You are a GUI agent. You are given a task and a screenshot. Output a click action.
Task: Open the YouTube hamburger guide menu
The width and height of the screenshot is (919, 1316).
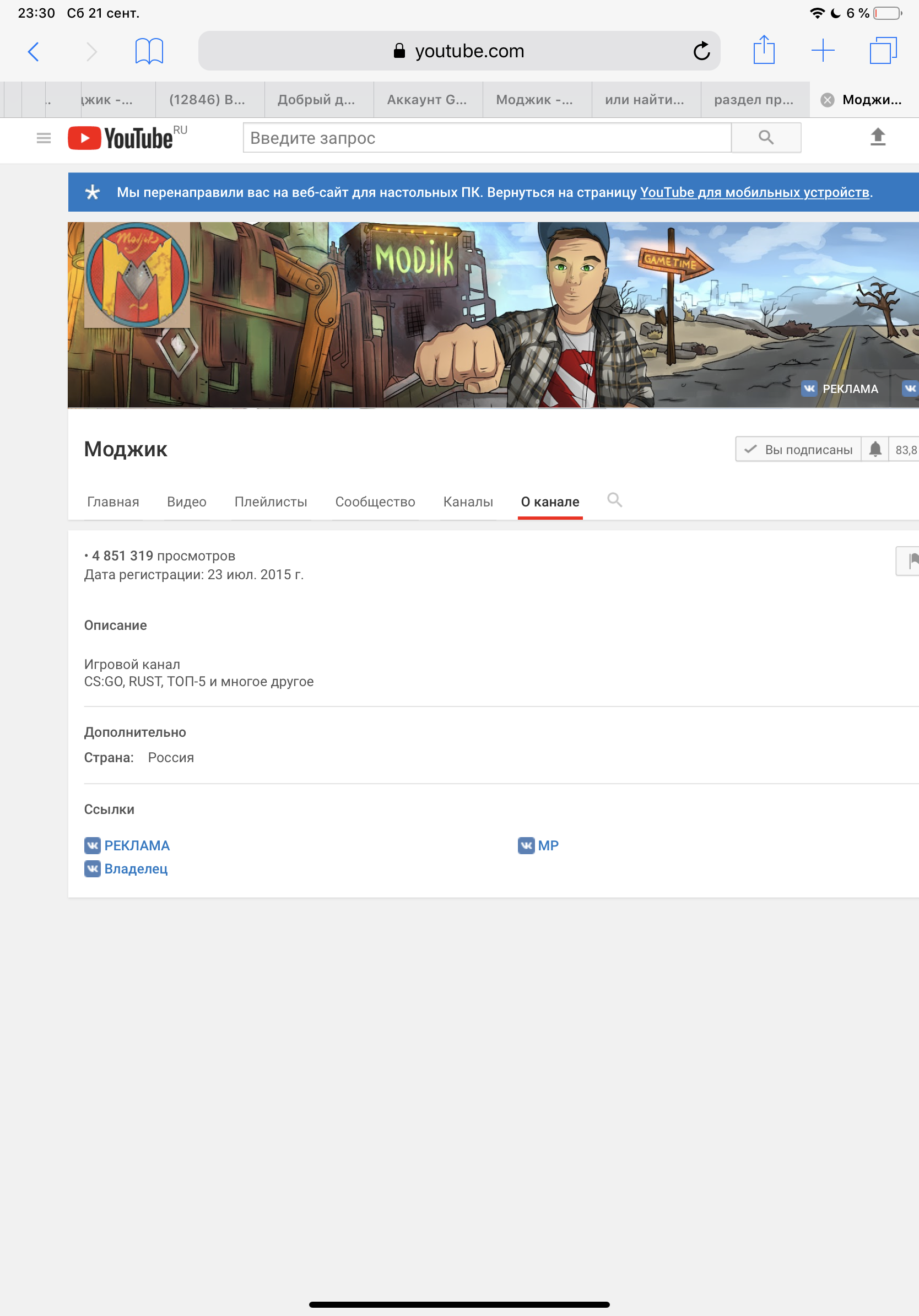44,138
